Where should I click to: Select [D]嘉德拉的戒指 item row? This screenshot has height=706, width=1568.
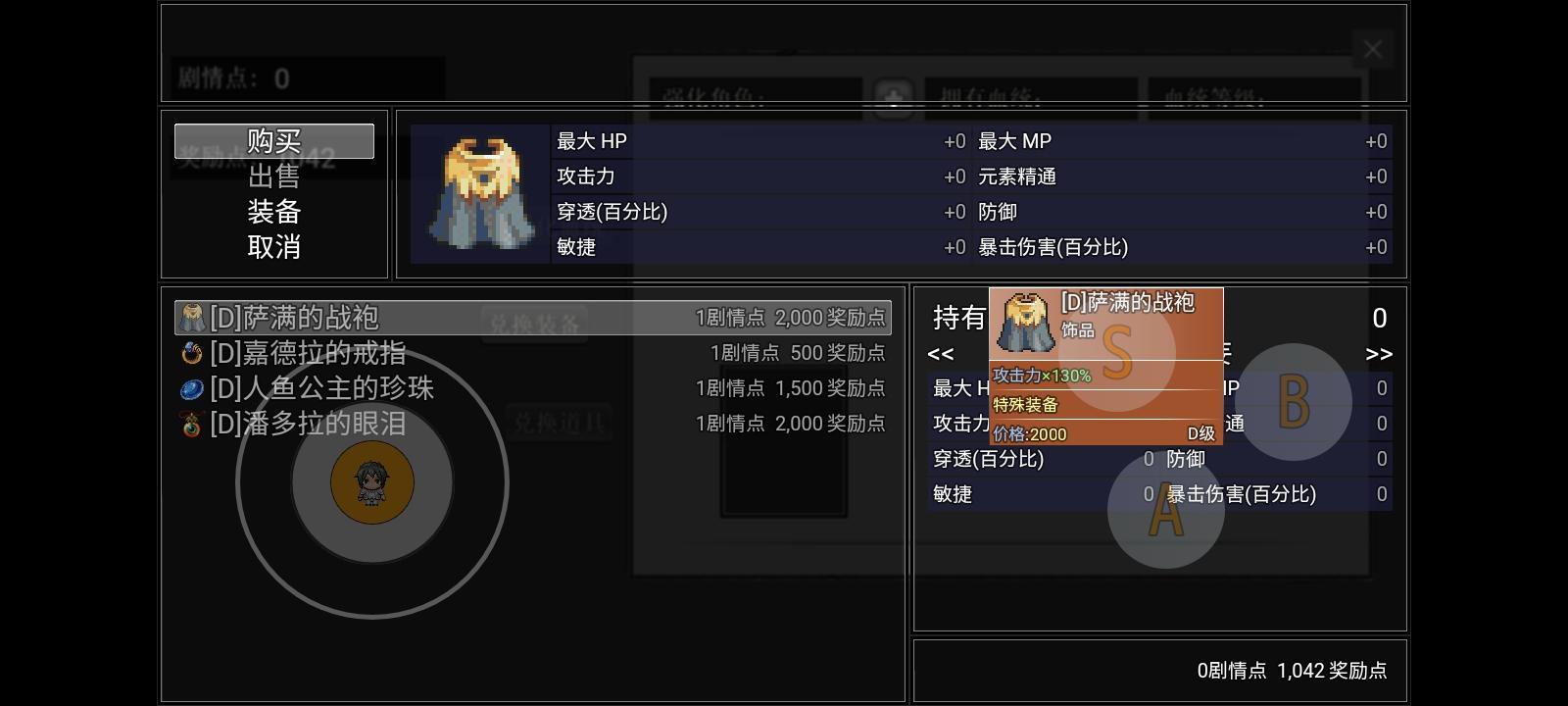(x=533, y=353)
